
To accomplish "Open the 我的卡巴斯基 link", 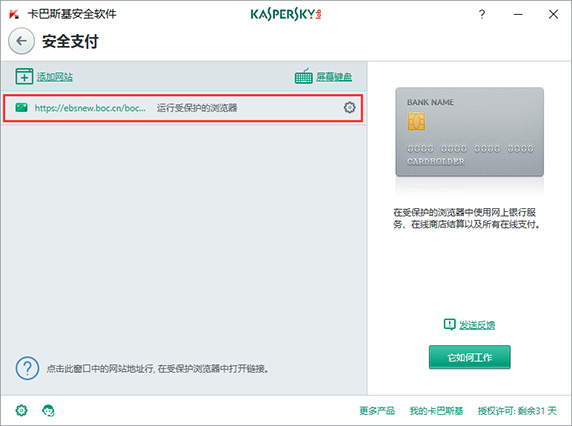I will 436,411.
